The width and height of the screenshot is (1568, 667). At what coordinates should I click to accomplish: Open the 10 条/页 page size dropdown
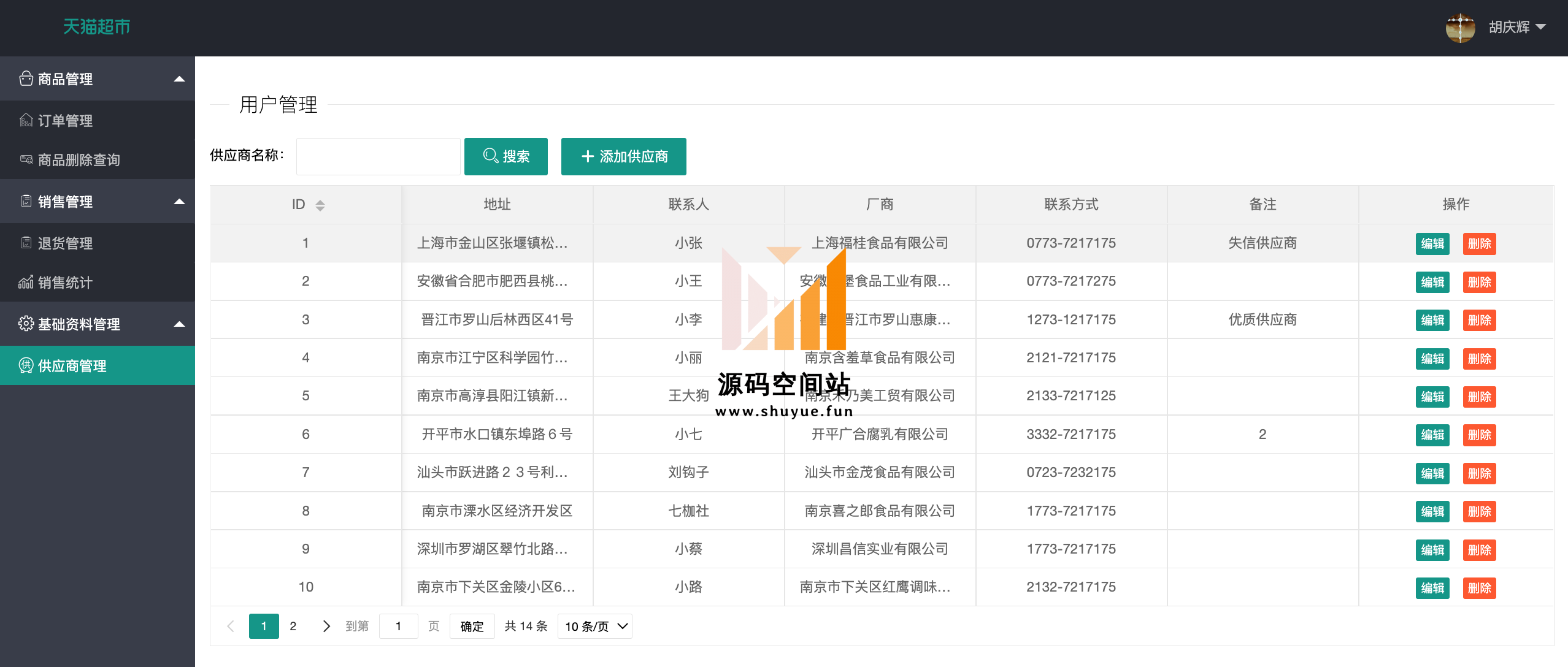pyautogui.click(x=595, y=626)
